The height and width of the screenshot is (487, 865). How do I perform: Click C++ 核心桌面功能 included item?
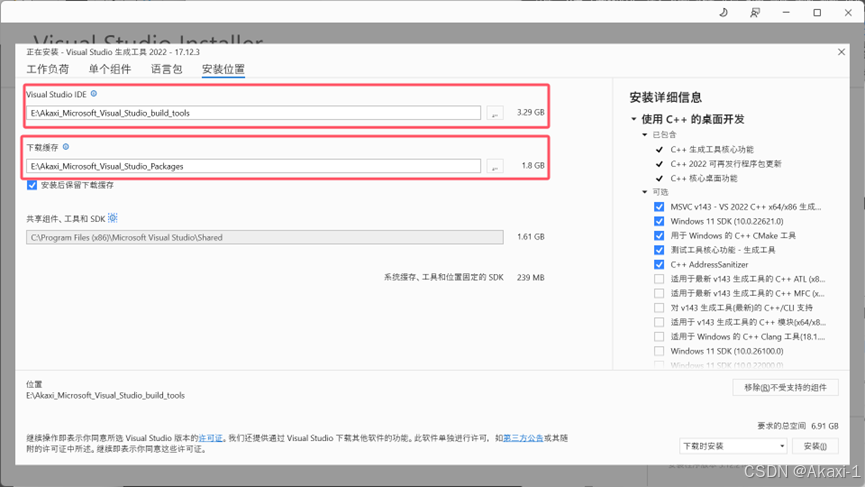coord(704,178)
